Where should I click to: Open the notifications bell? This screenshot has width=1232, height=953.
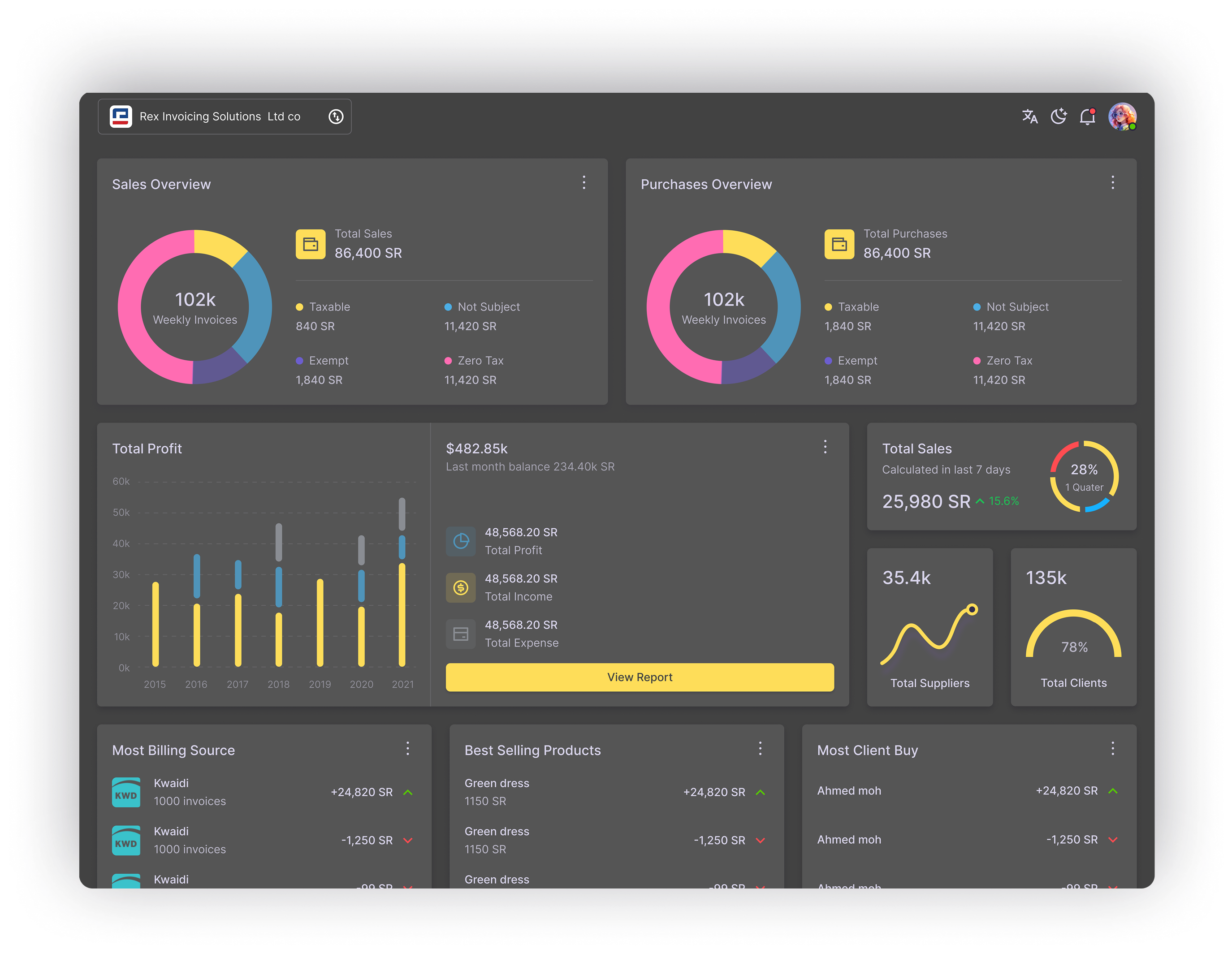pyautogui.click(x=1087, y=117)
